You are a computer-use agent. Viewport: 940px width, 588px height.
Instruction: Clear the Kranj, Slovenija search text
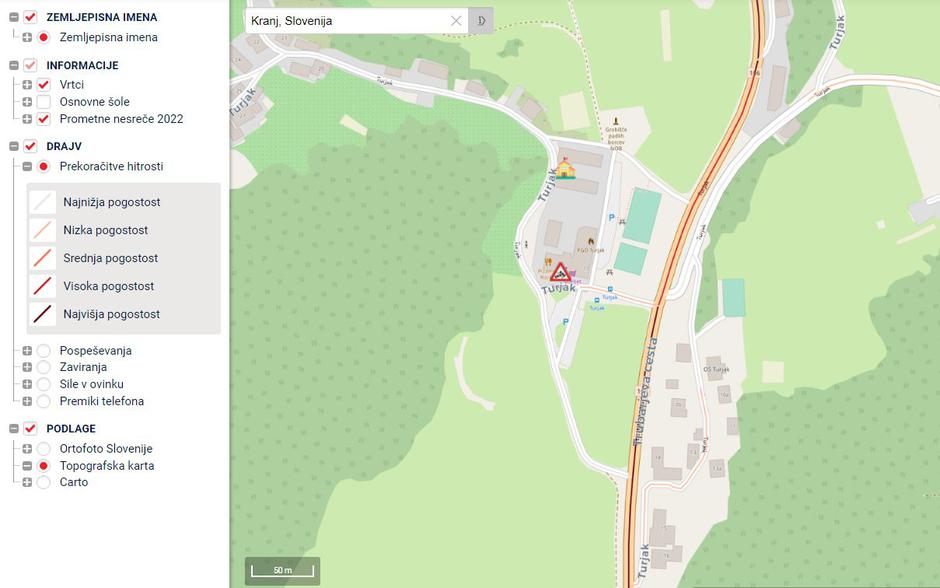[x=456, y=21]
